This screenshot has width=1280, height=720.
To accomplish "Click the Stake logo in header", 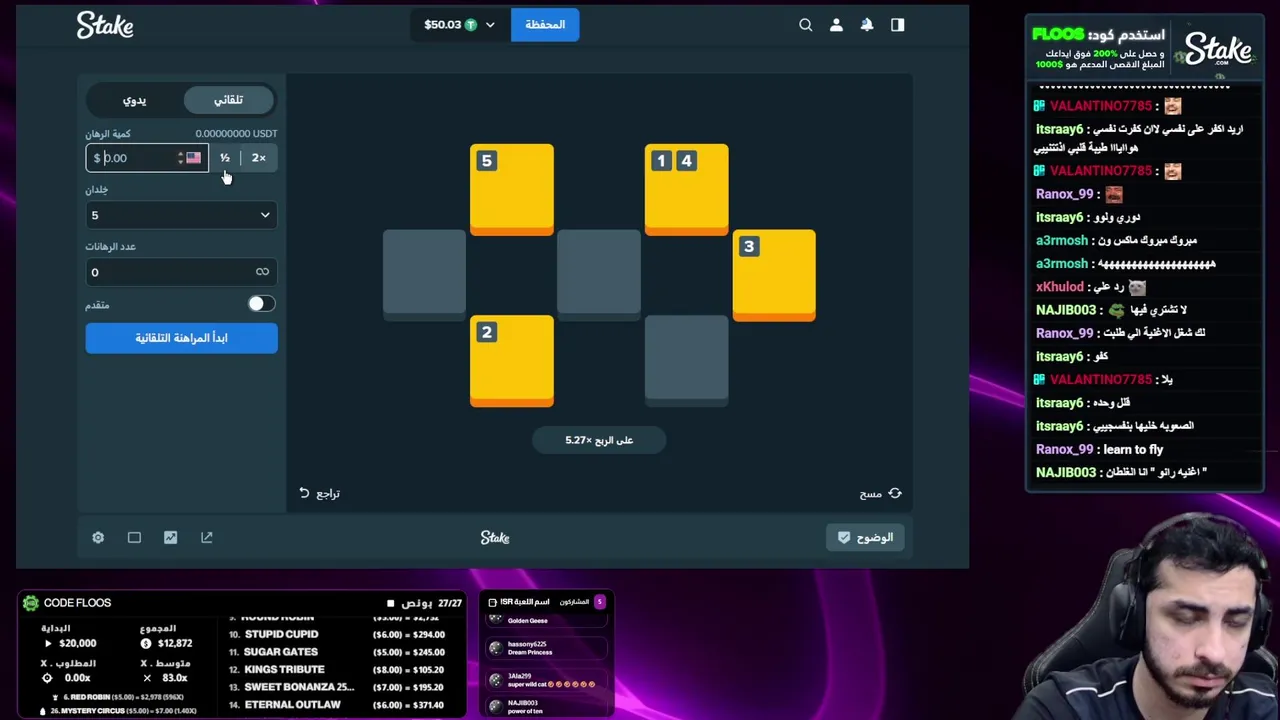I will tap(105, 25).
